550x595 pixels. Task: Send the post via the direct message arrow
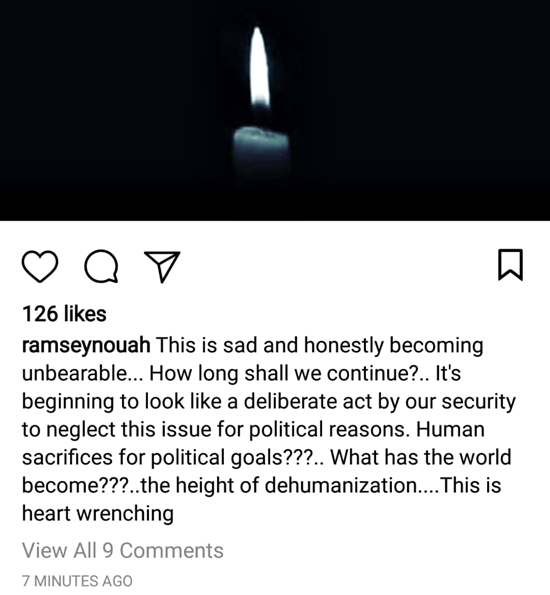(162, 267)
